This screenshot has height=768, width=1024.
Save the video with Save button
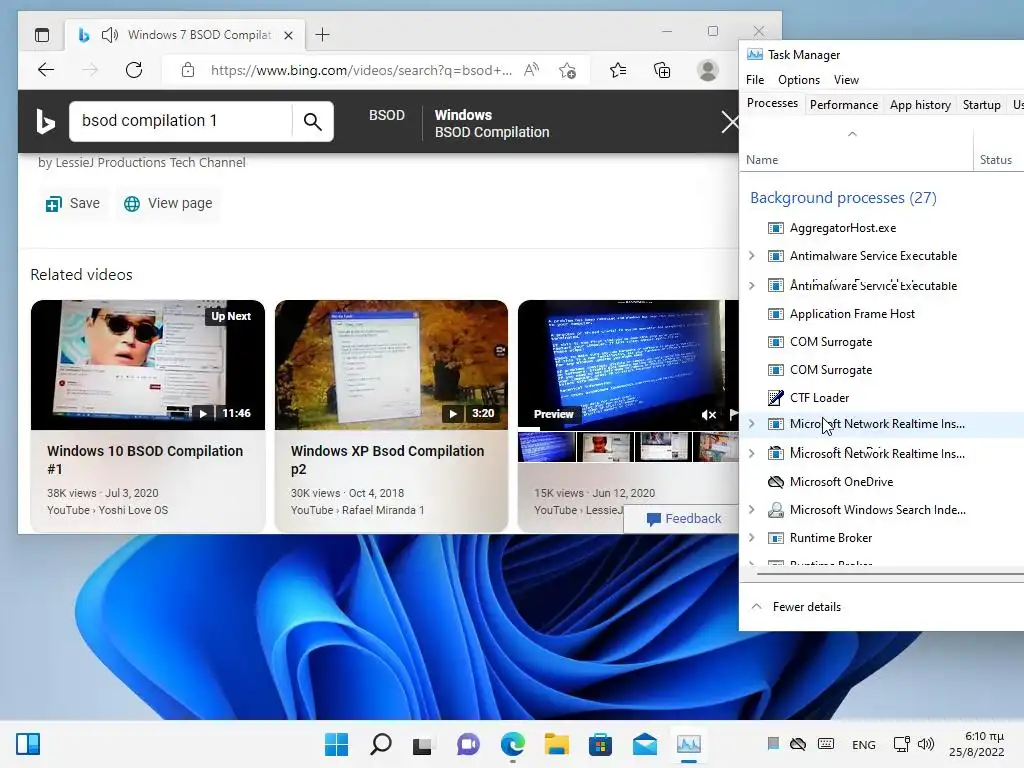click(72, 204)
